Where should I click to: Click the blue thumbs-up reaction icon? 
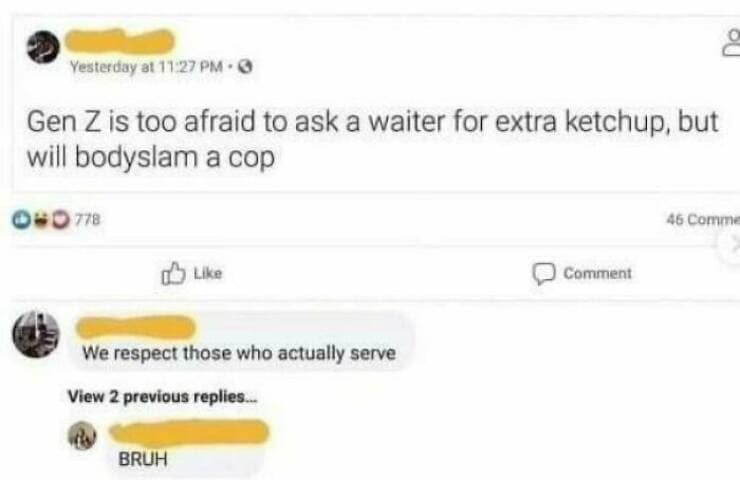click(20, 219)
